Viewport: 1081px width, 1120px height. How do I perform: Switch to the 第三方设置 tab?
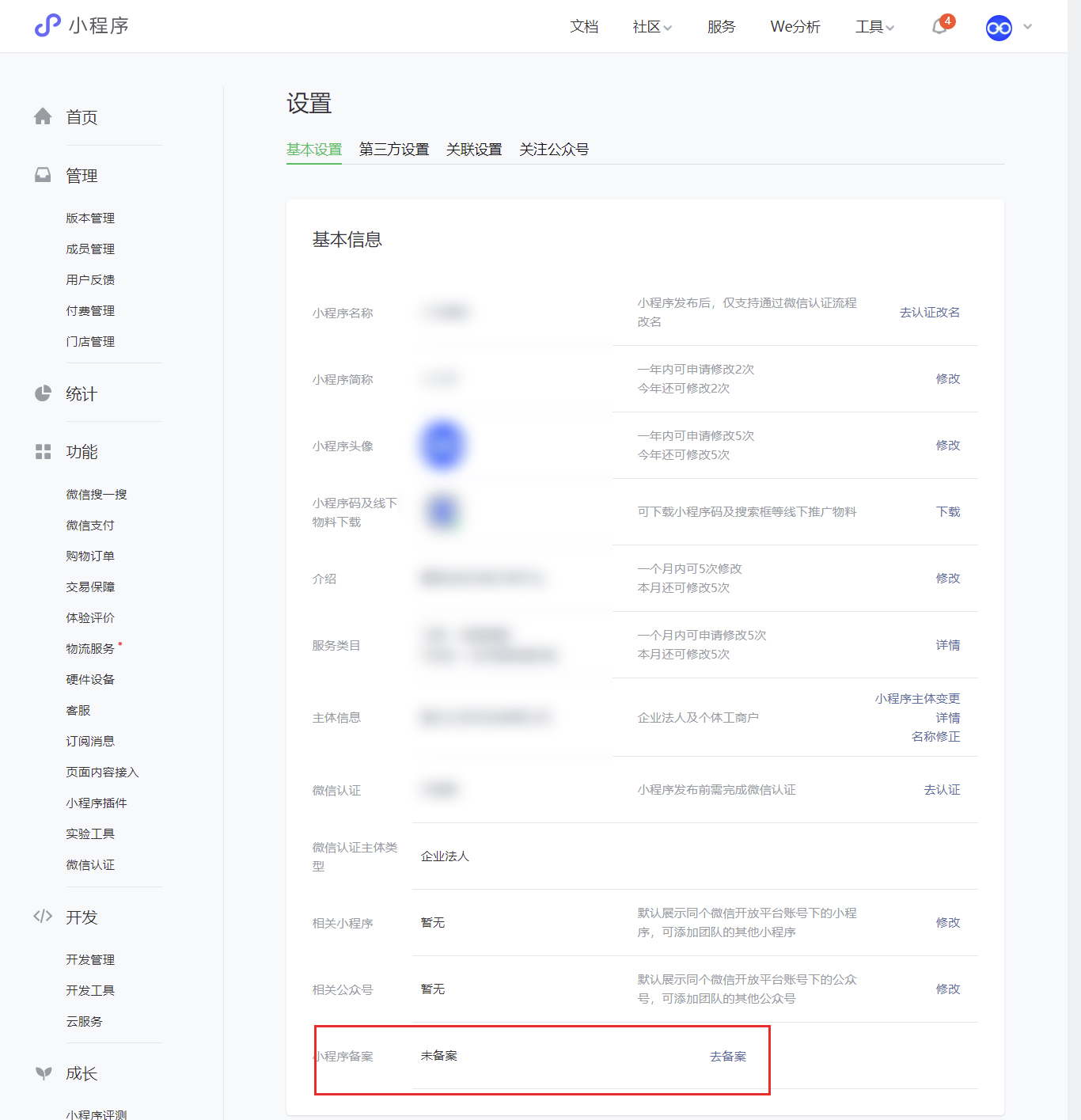[393, 150]
